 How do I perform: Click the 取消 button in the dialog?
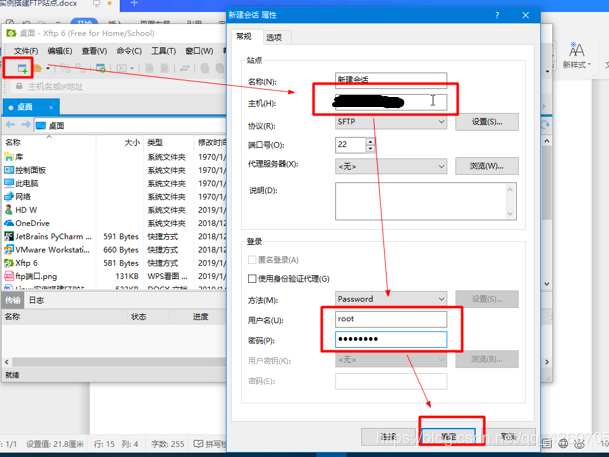509,437
